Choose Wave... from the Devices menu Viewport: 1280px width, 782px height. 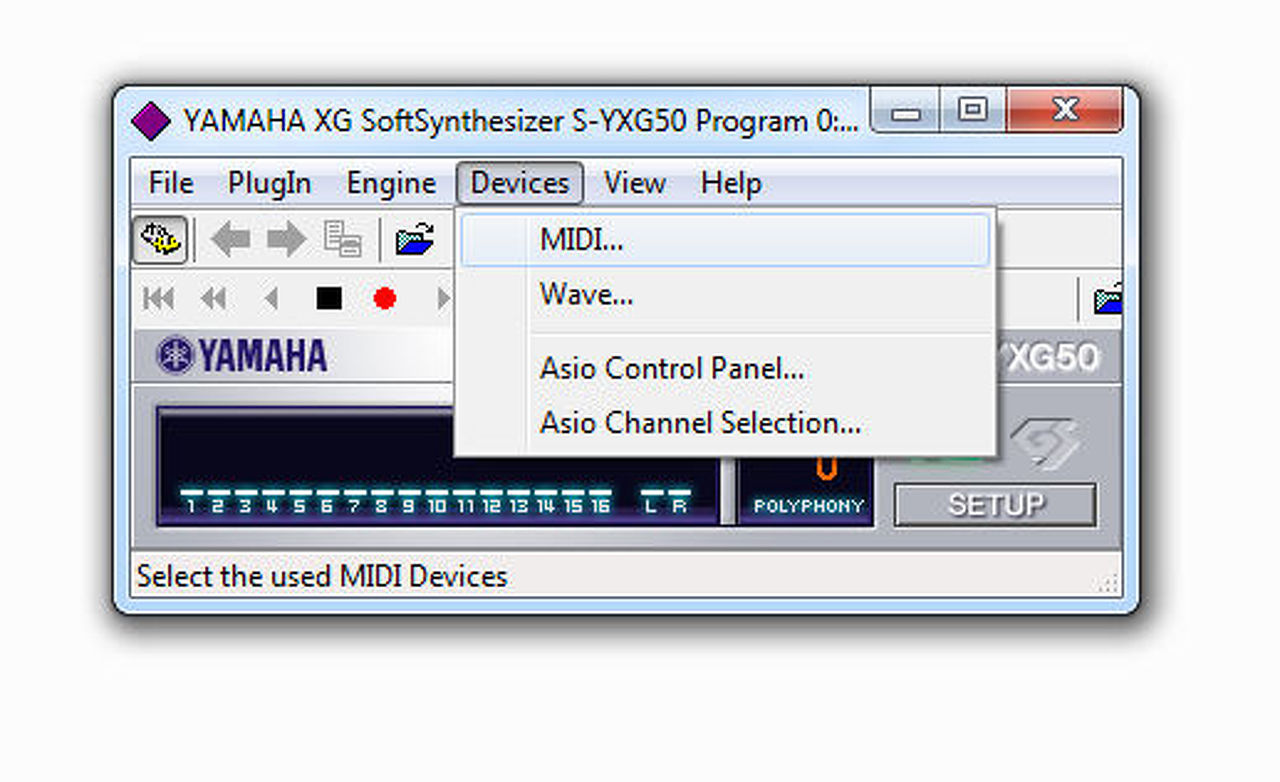coord(726,295)
